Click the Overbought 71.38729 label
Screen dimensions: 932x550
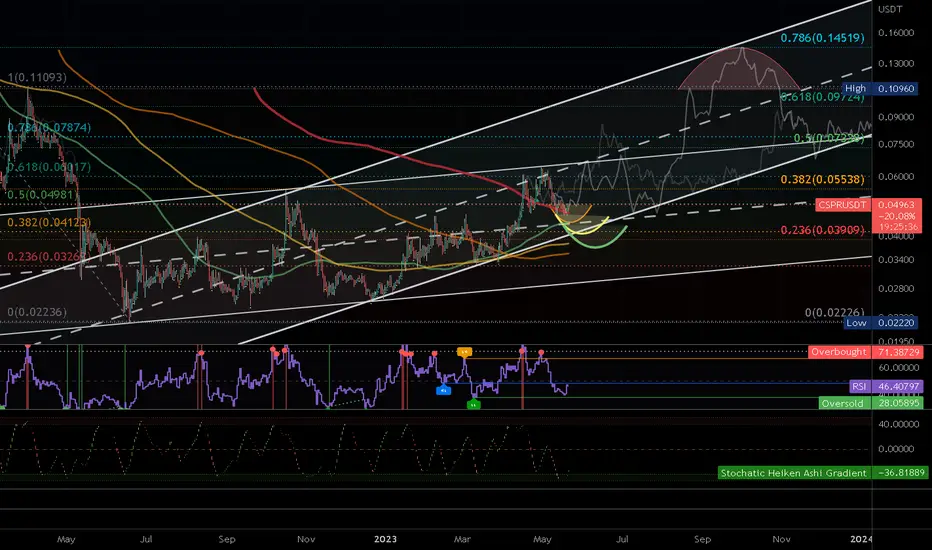(865, 352)
